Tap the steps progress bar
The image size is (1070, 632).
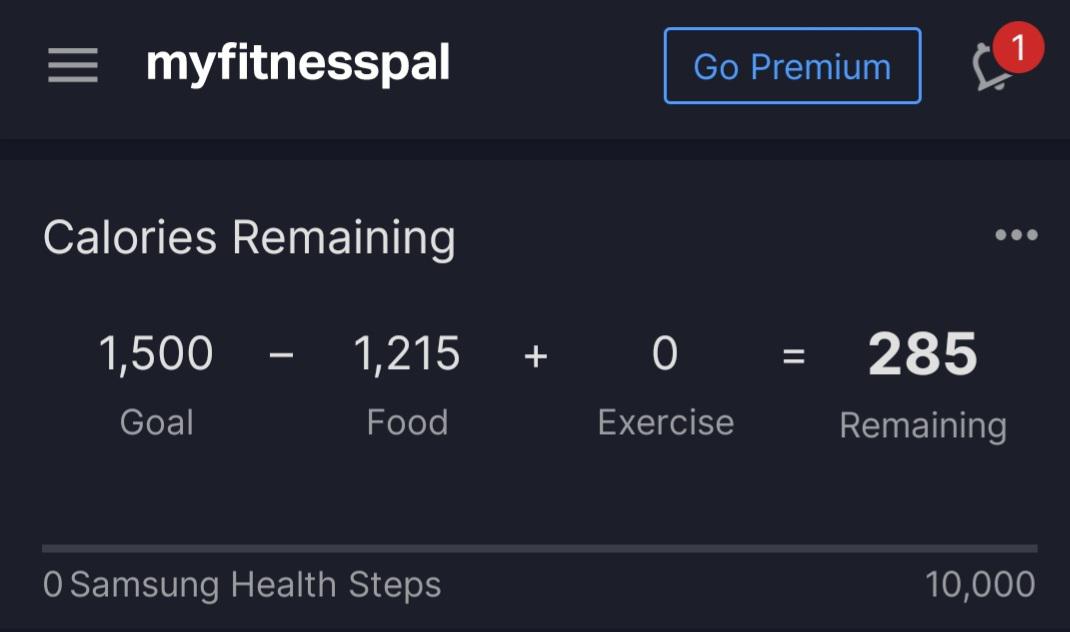(535, 547)
